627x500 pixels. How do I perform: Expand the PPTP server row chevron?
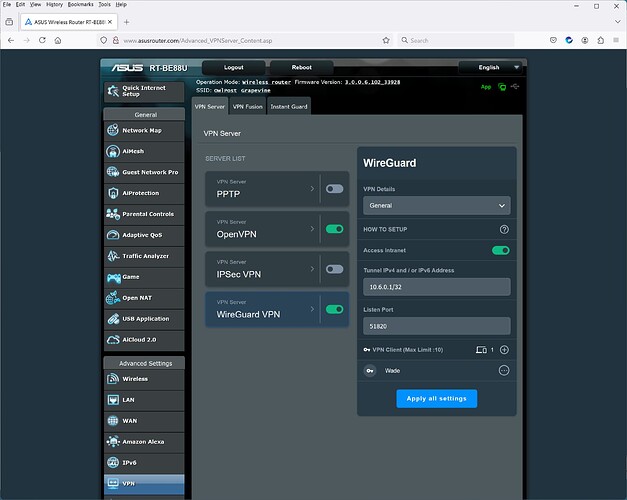pyautogui.click(x=312, y=188)
